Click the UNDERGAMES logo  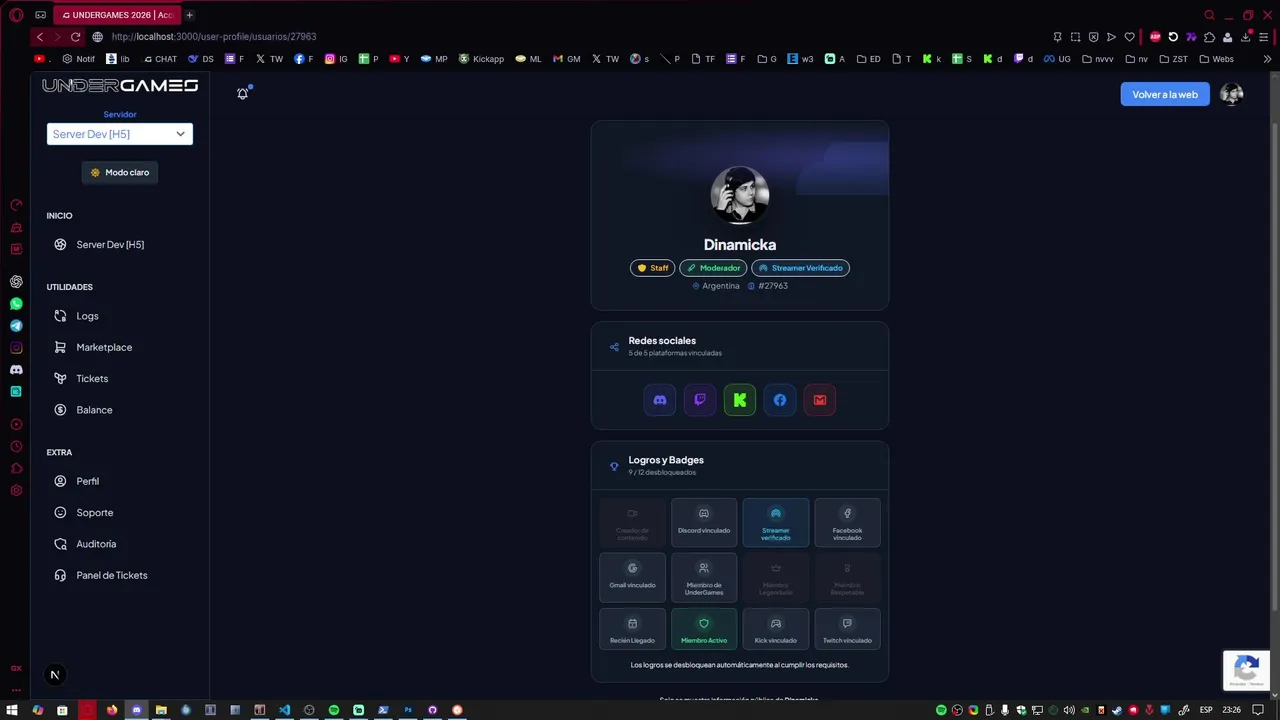[x=120, y=86]
